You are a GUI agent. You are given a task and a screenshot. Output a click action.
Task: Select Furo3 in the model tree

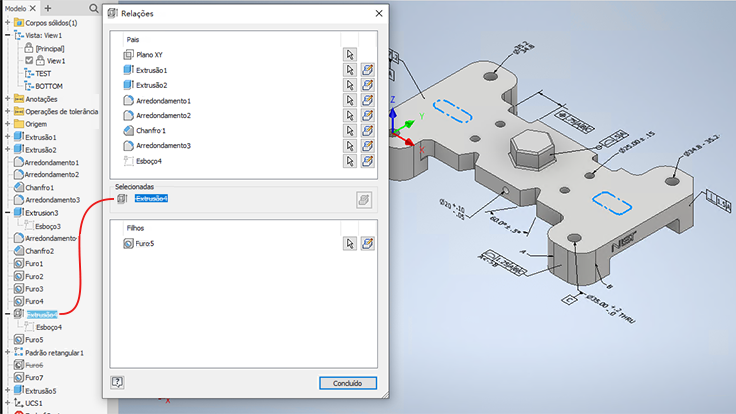(34, 289)
